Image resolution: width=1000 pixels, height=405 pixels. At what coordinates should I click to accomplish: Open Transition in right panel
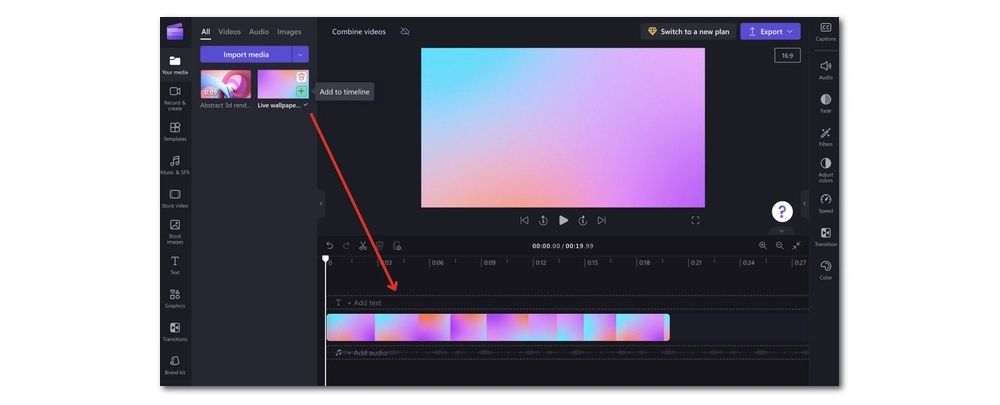point(825,237)
